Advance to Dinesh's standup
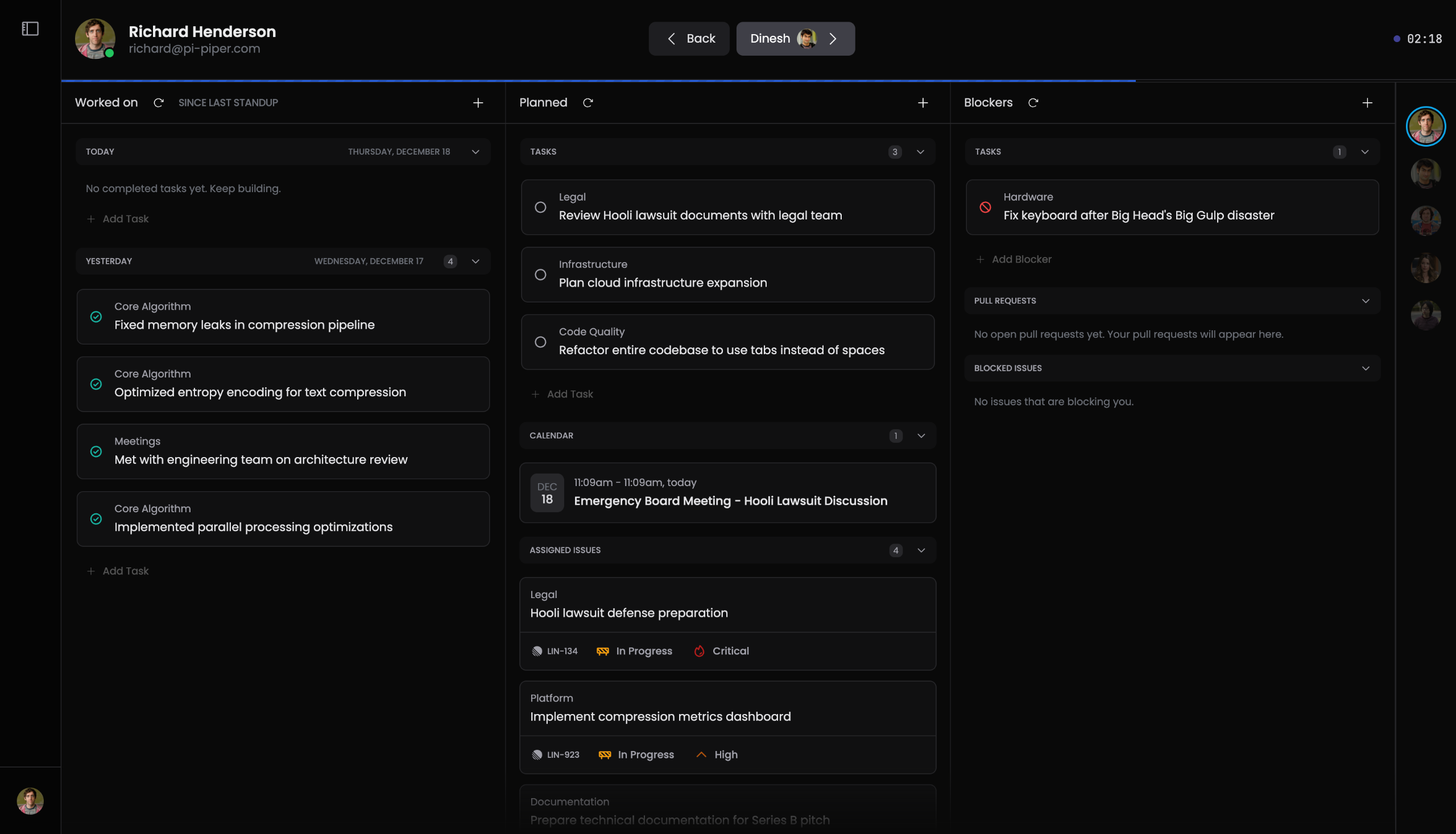The image size is (1456, 834). [795, 39]
